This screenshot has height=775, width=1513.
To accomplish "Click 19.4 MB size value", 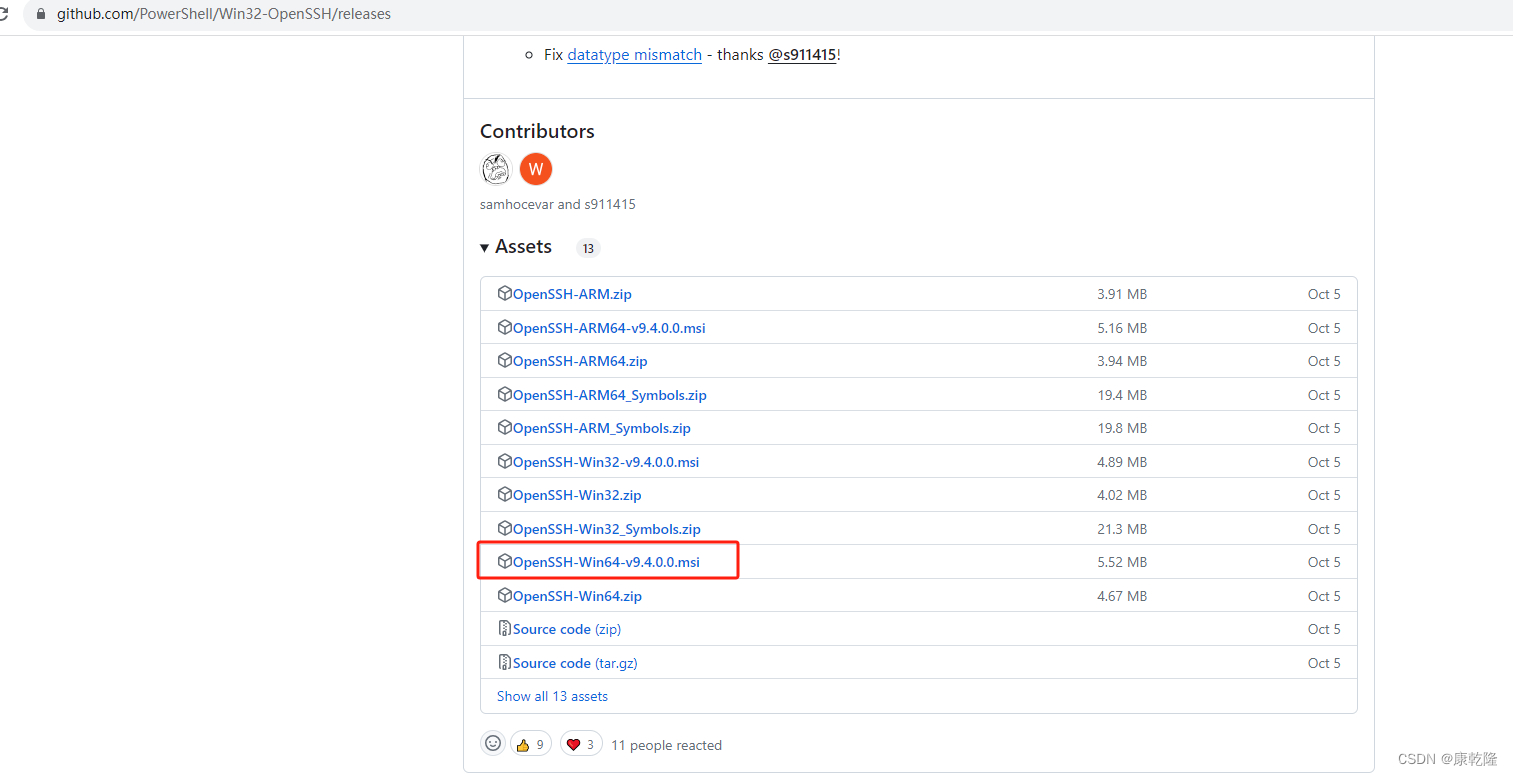I will pos(1122,395).
